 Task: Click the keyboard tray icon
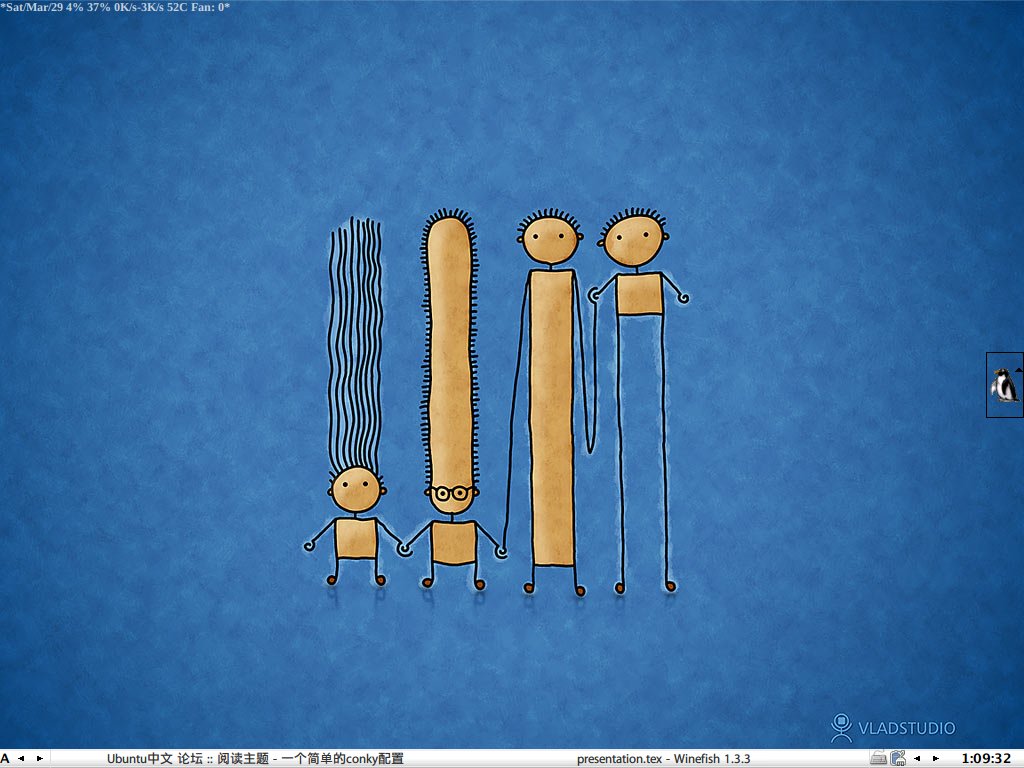878,758
